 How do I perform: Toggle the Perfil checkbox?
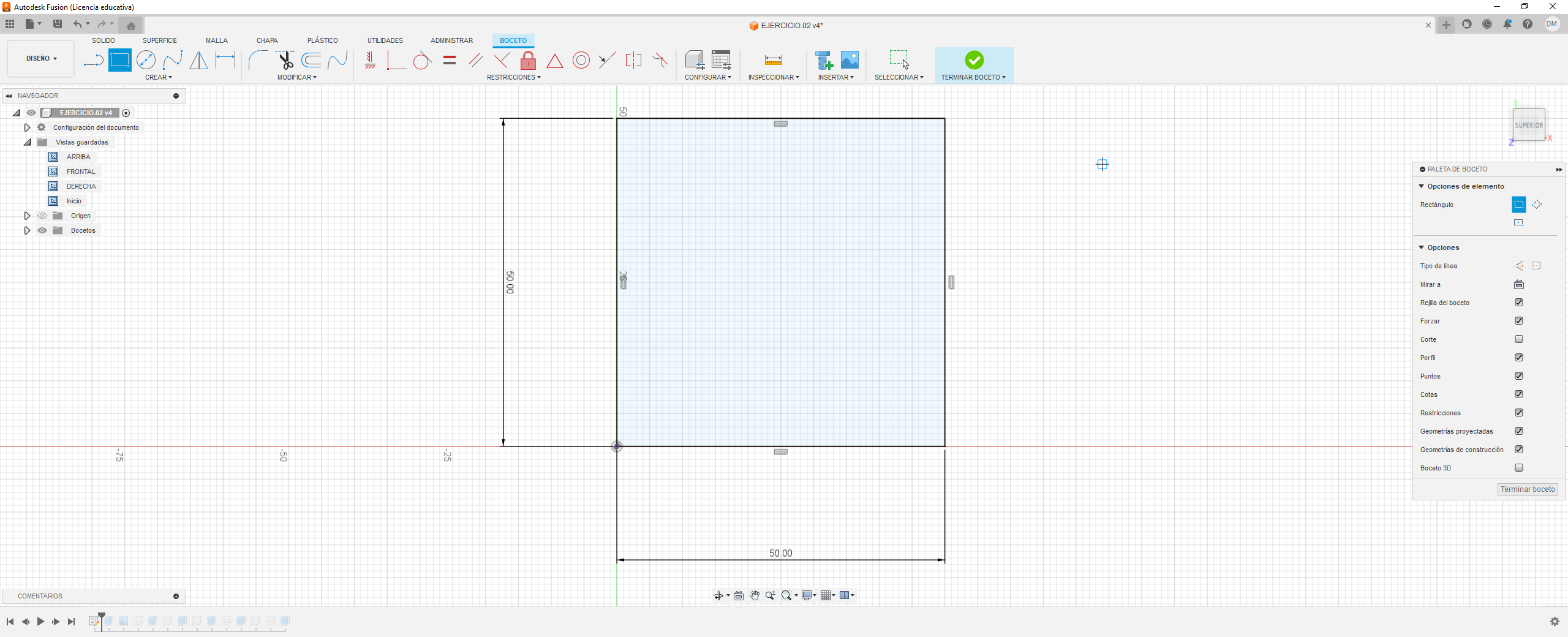tap(1519, 358)
